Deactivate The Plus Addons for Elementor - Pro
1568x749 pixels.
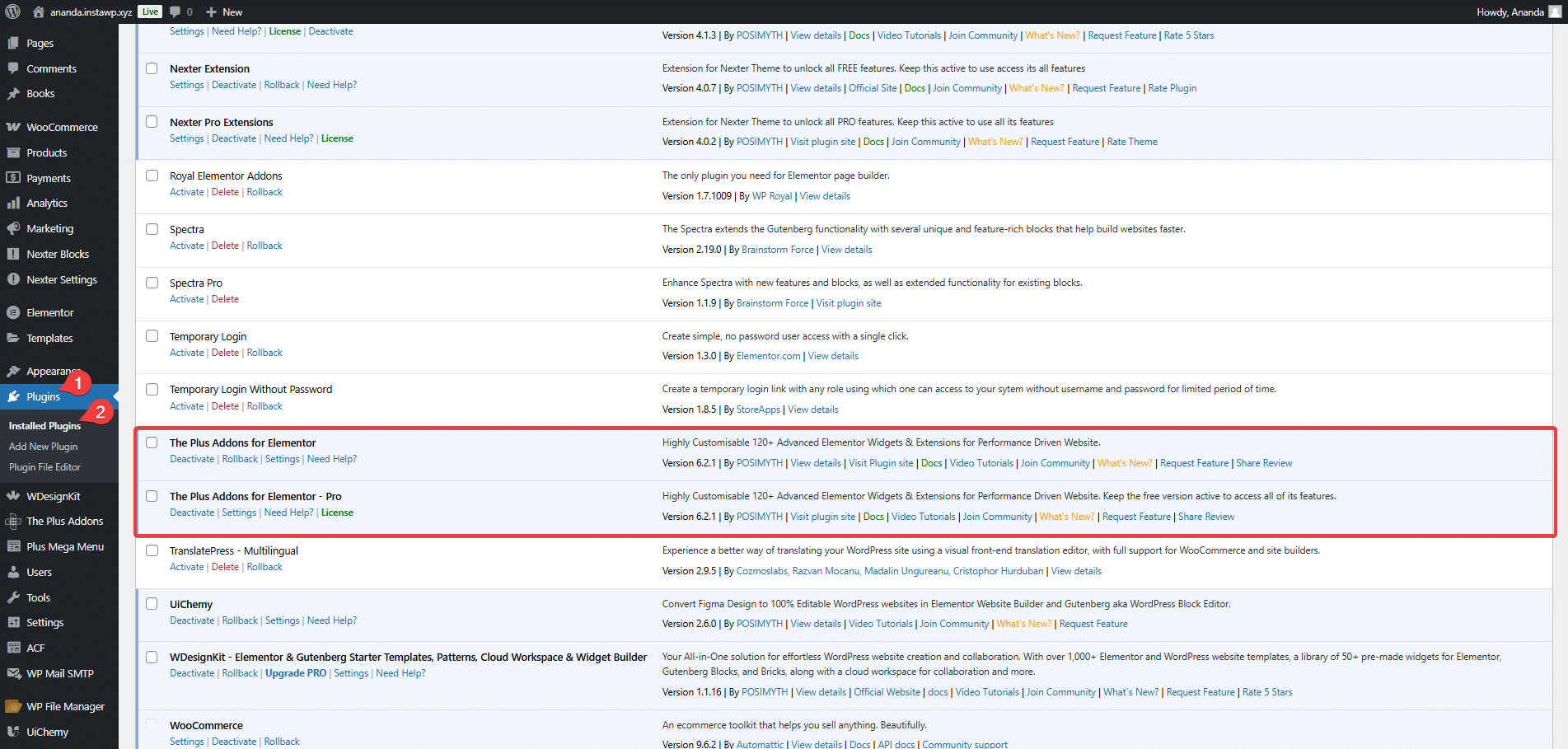192,513
